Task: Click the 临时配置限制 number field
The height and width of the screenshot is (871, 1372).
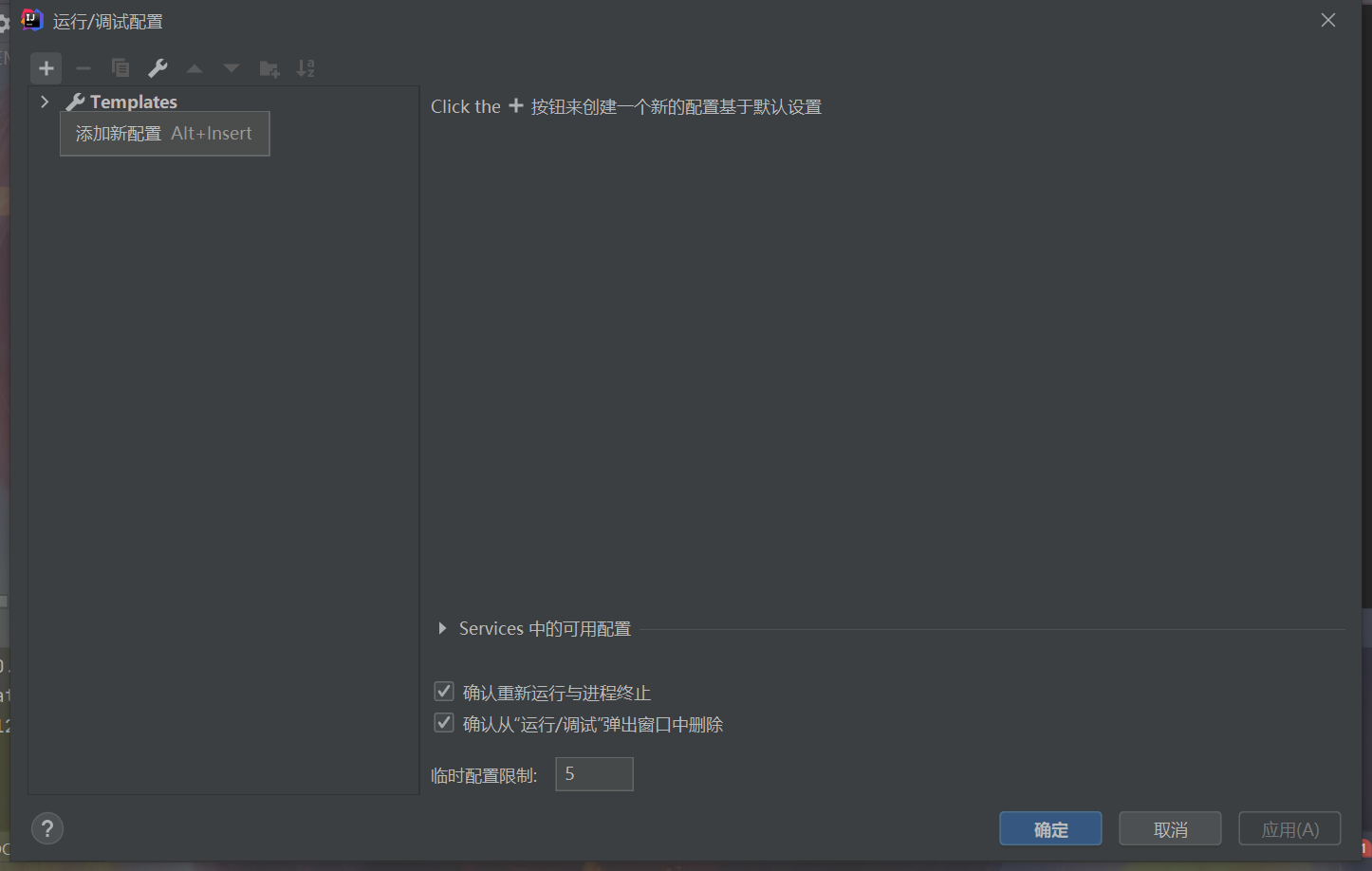Action: pos(594,774)
